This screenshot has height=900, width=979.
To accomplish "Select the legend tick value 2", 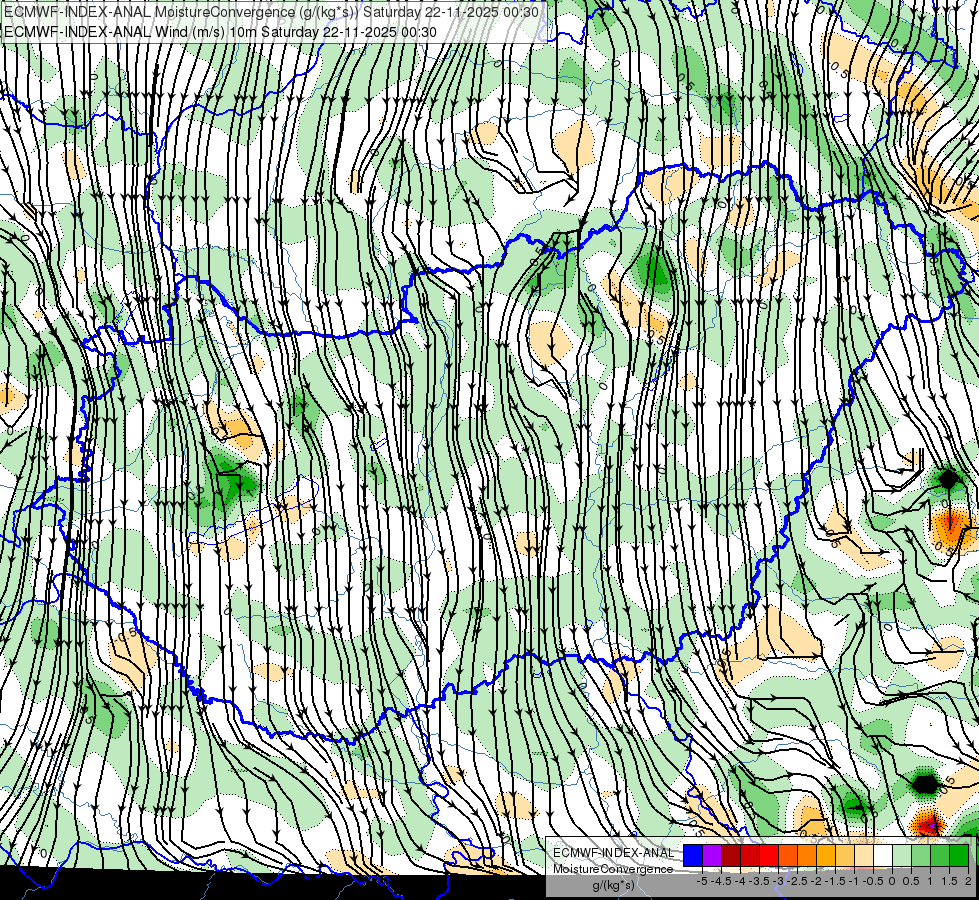I will pos(968,881).
